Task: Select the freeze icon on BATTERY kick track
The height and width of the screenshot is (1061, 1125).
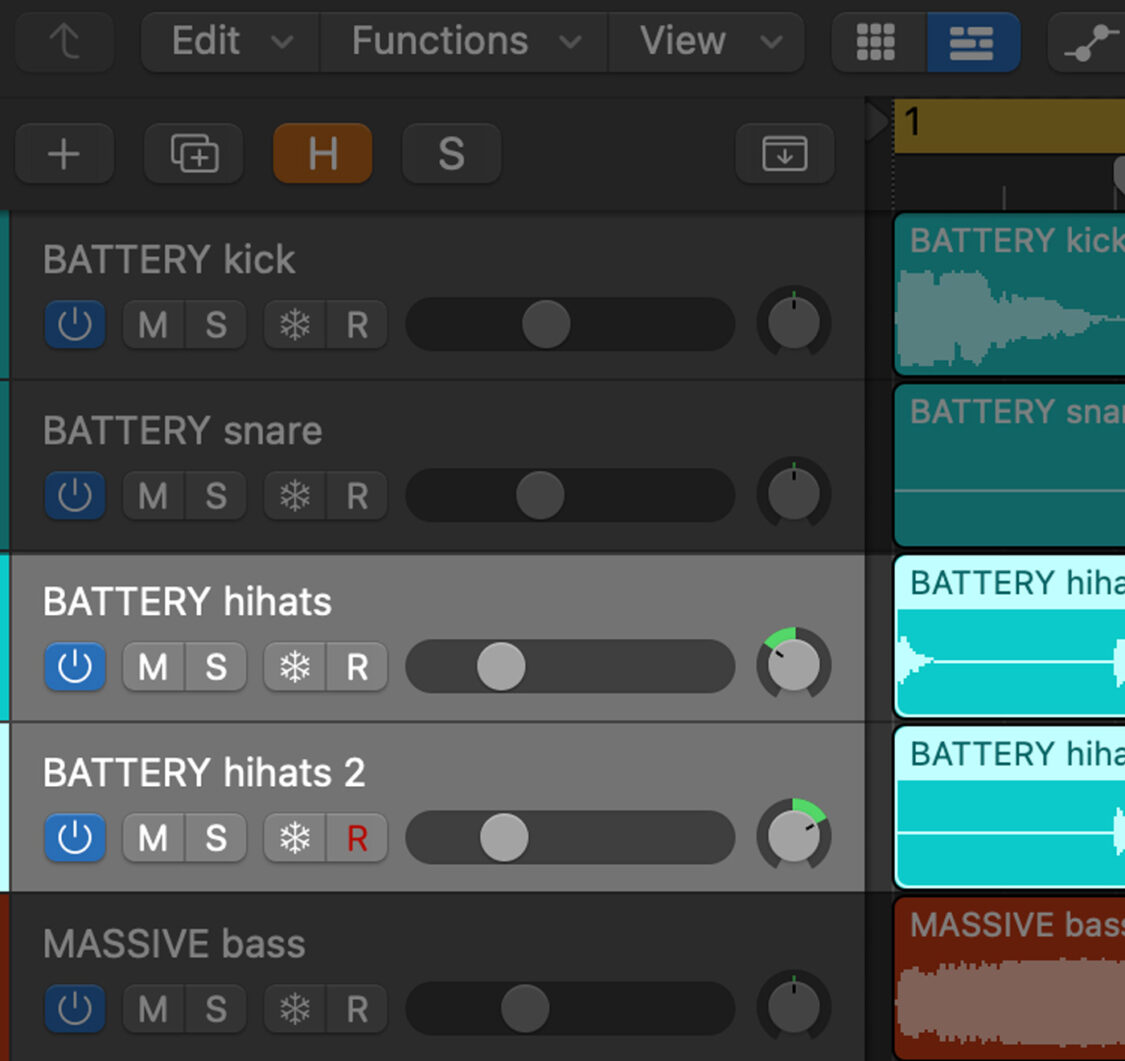Action: pos(296,324)
